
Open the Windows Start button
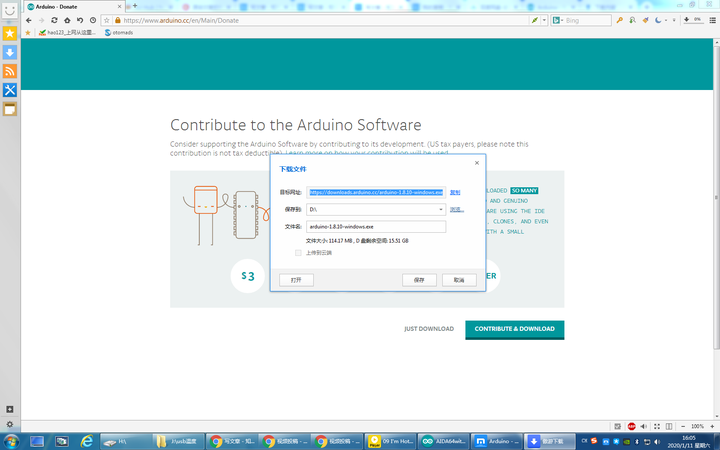click(11, 442)
